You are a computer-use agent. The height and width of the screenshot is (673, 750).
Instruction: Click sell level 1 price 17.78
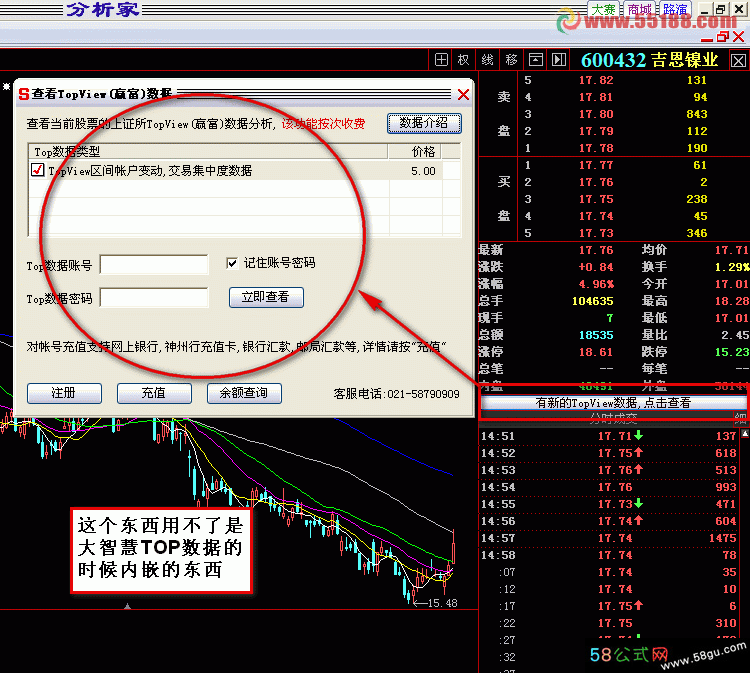[596, 148]
